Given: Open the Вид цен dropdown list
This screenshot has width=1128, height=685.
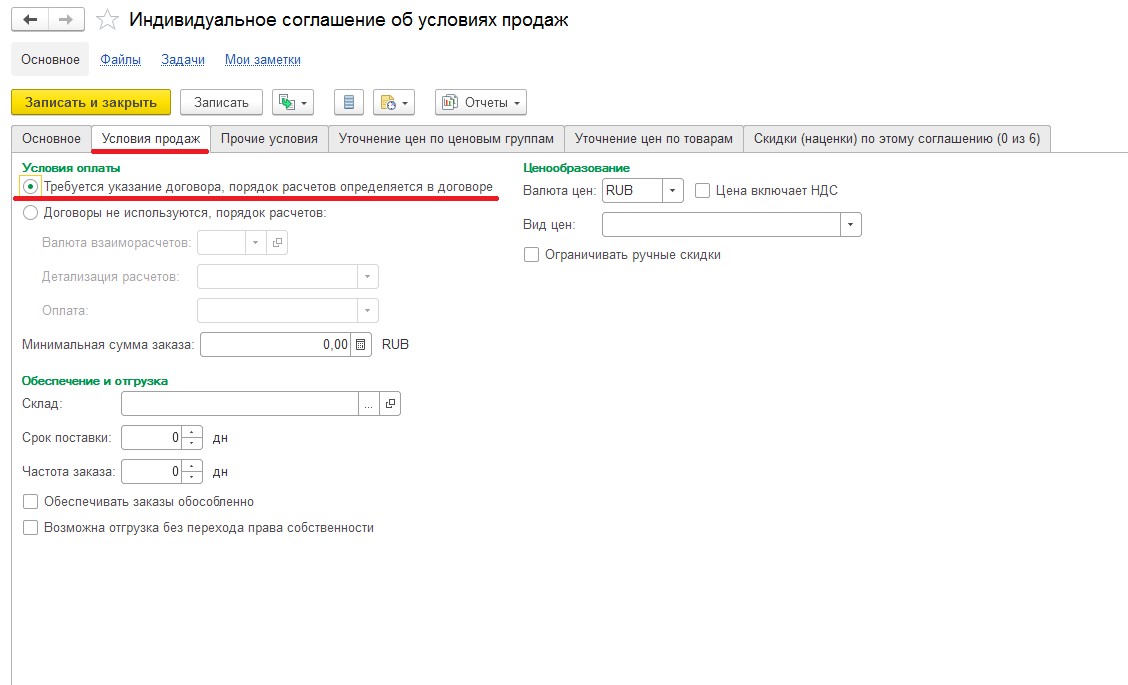Looking at the screenshot, I should point(851,225).
